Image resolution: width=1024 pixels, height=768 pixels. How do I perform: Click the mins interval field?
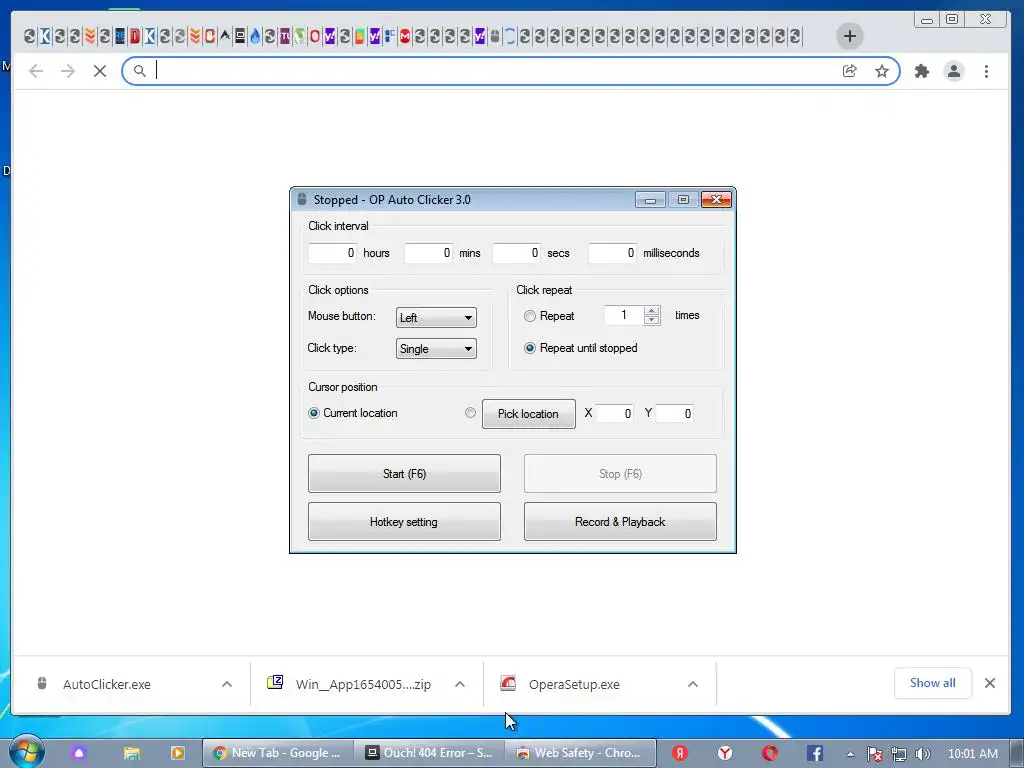click(x=428, y=253)
